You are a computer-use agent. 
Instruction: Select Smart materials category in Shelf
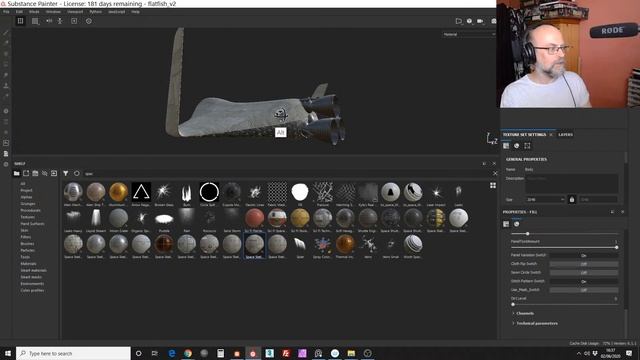coord(33,270)
